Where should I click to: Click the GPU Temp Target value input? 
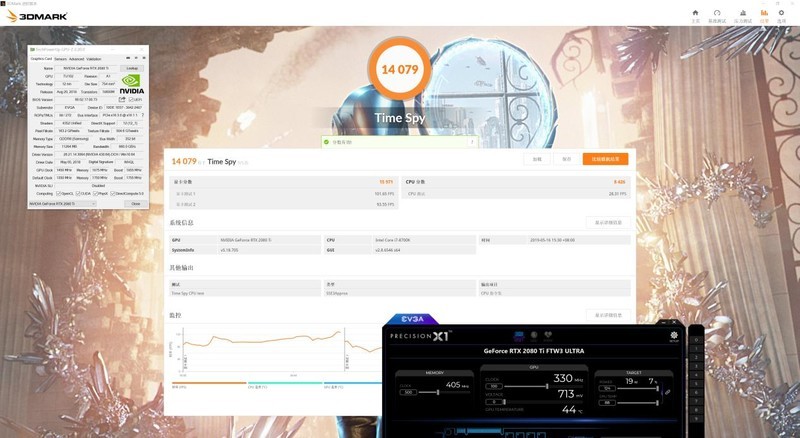pyautogui.click(x=607, y=403)
